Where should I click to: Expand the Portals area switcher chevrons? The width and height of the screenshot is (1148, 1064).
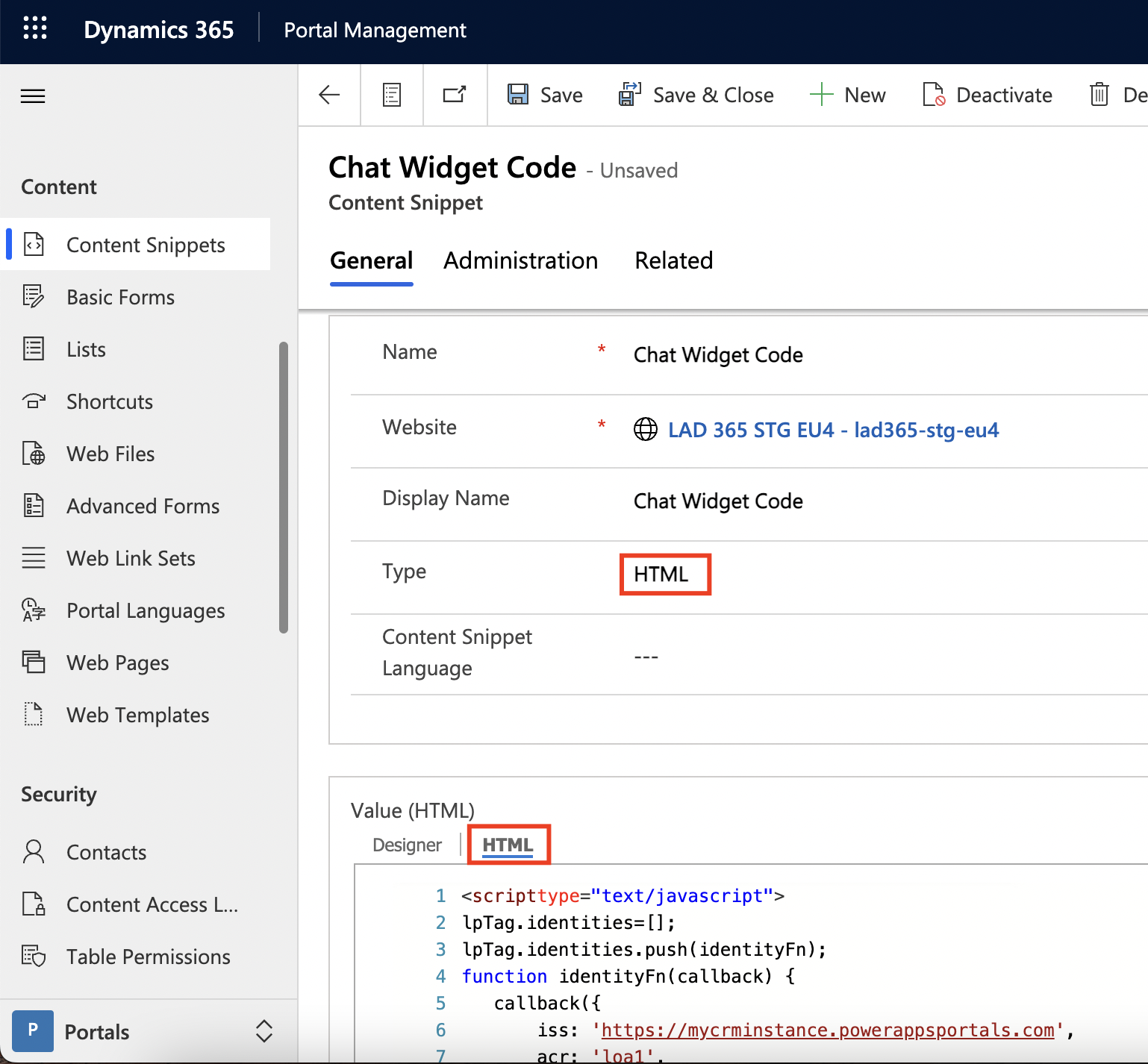coord(264,1031)
